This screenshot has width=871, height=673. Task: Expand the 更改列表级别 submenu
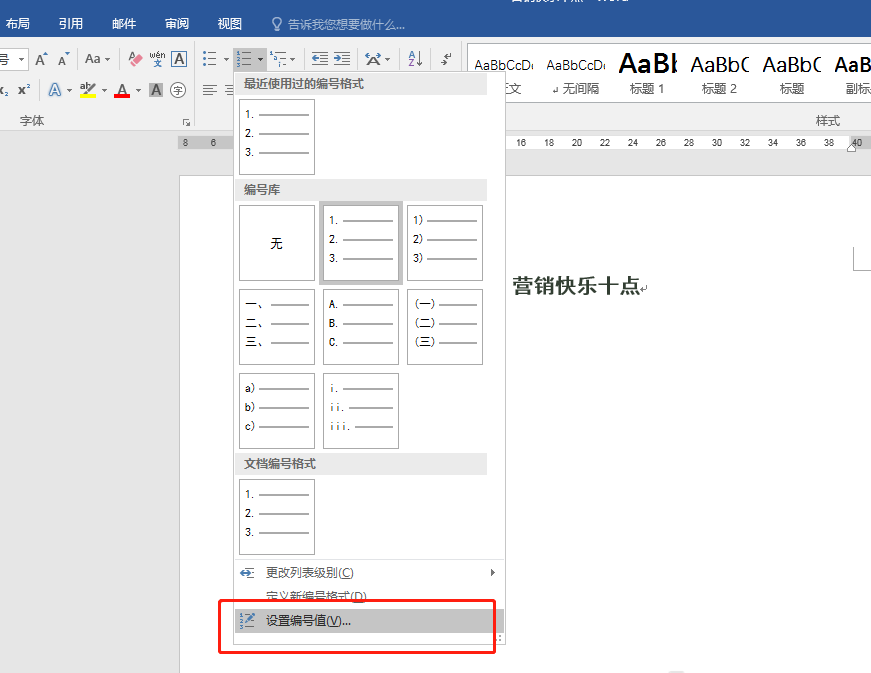tap(491, 573)
